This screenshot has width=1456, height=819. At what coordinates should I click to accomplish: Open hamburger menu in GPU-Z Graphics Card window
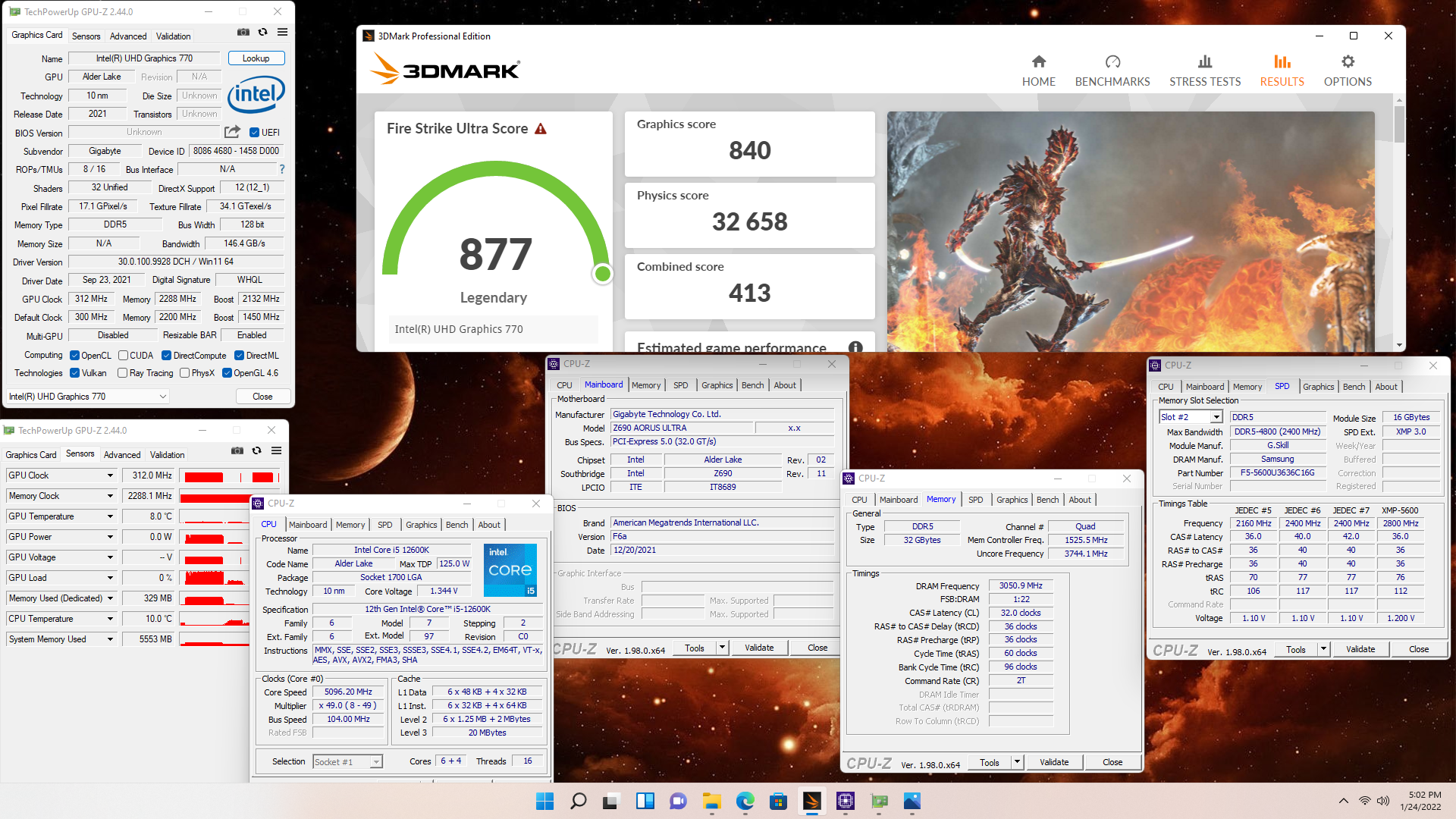pyautogui.click(x=282, y=33)
